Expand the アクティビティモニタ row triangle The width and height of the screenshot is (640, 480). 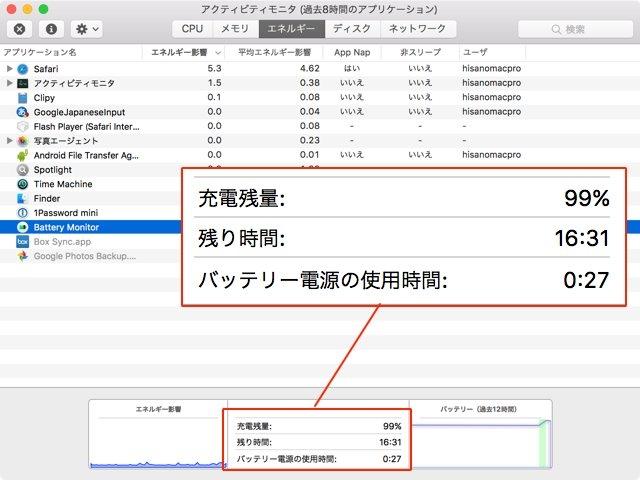[9, 83]
